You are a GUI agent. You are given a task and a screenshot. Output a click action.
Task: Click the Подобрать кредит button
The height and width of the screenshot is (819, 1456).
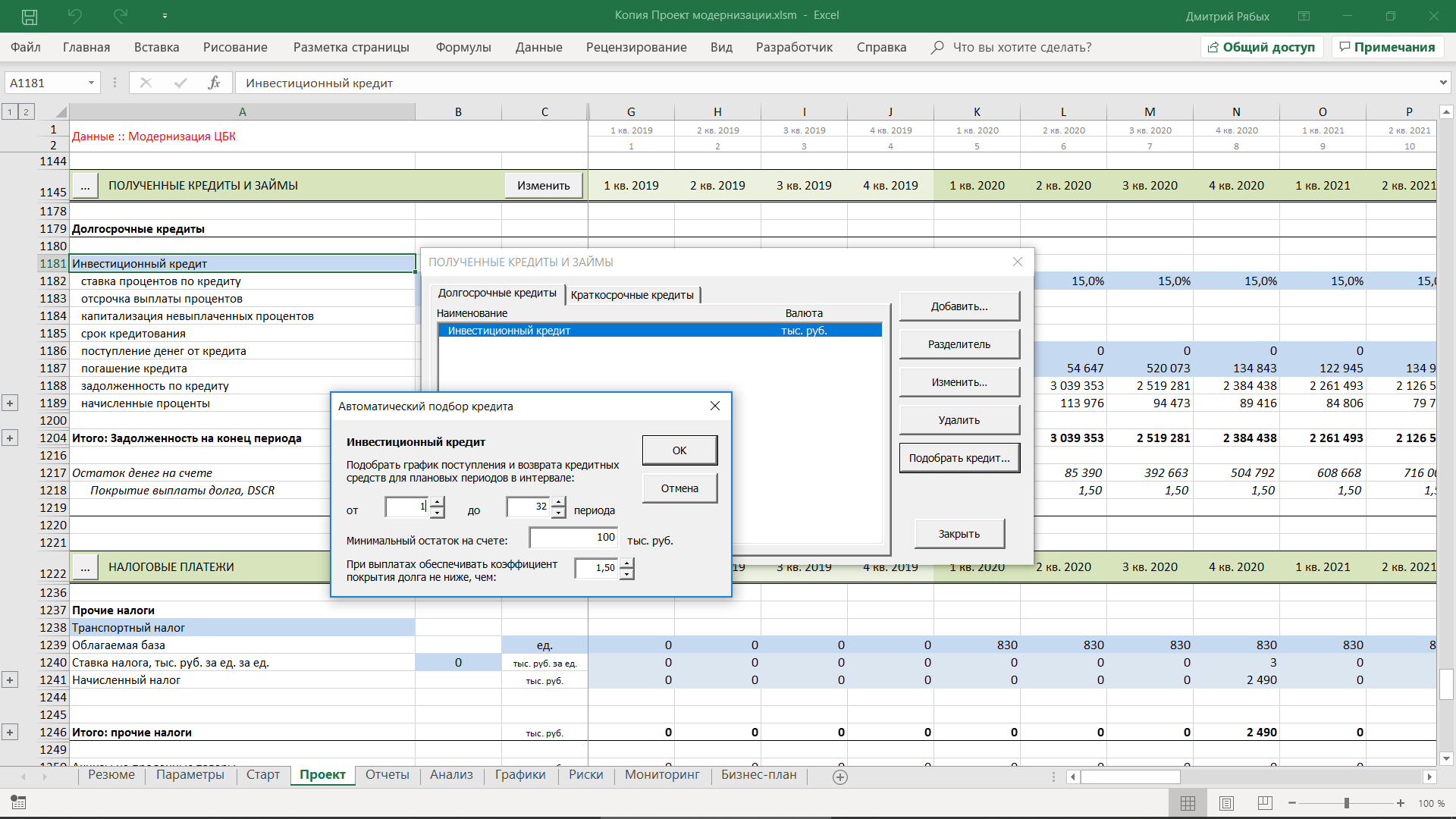tap(959, 458)
